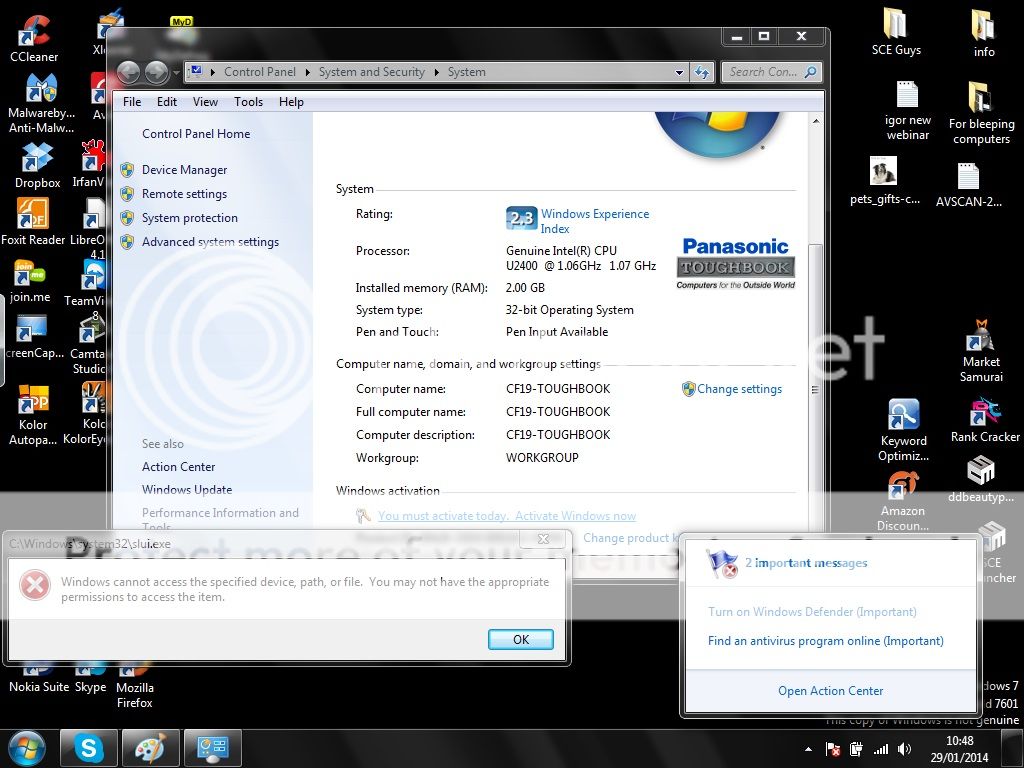Expand address bar history dropdown

click(680, 72)
